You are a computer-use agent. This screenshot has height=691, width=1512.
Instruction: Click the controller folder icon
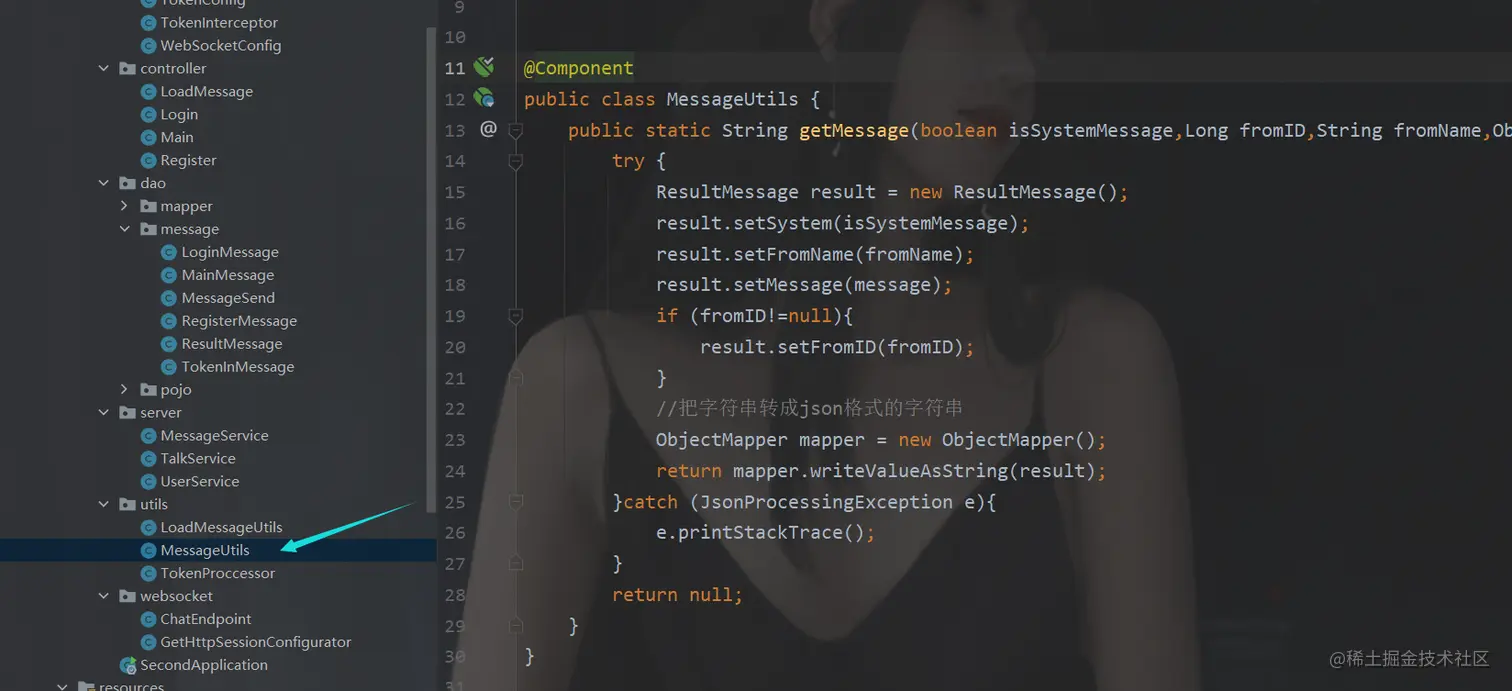tap(127, 68)
